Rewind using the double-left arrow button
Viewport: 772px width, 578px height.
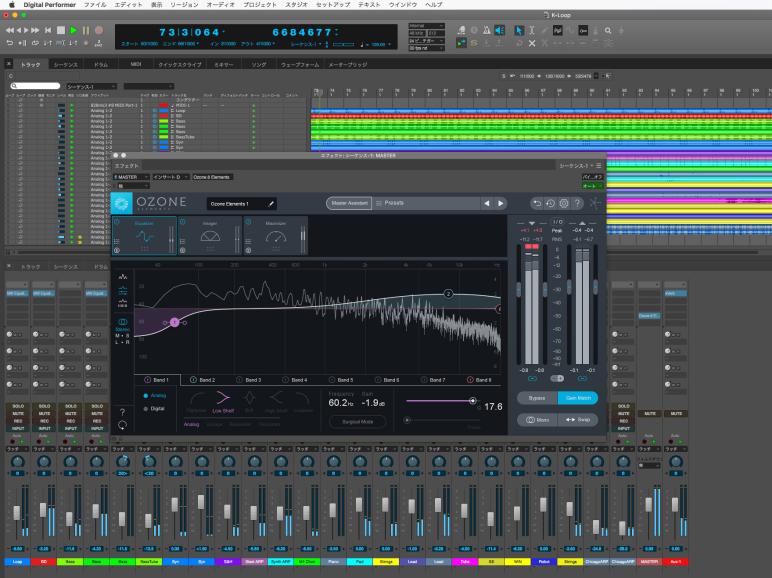(10, 31)
